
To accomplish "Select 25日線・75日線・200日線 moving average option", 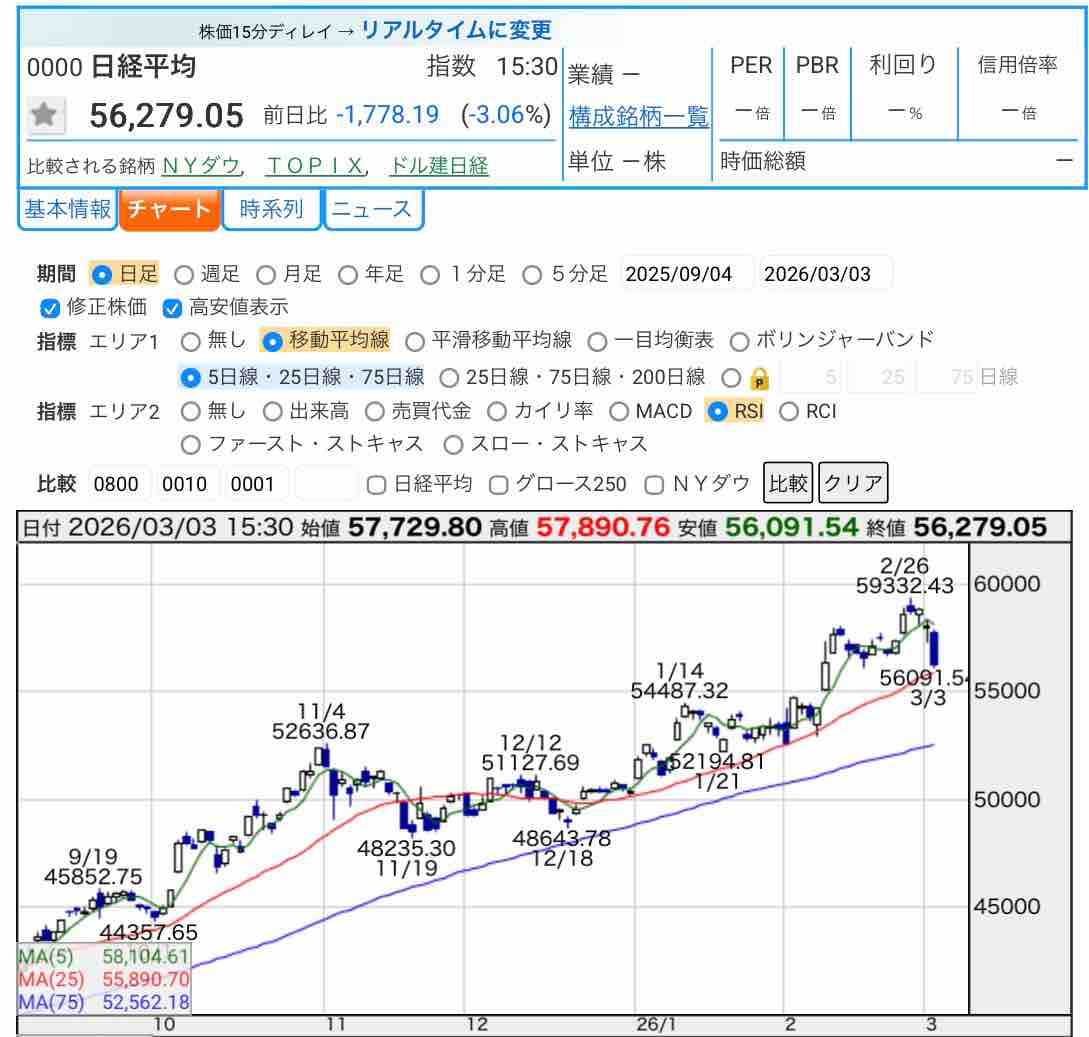I will click(x=450, y=377).
